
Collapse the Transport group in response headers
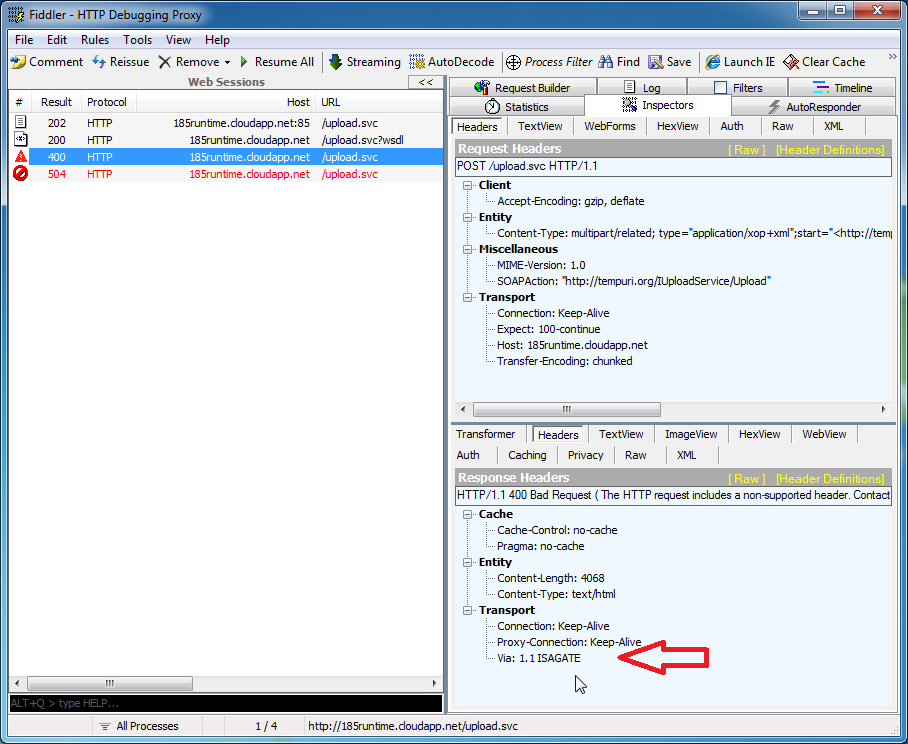469,610
